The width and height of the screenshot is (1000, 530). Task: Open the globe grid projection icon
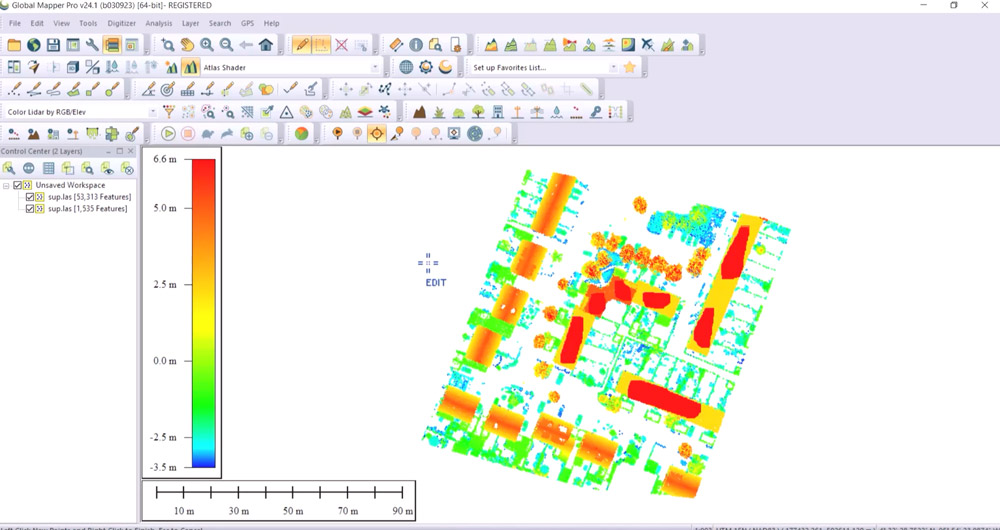pyautogui.click(x=406, y=67)
